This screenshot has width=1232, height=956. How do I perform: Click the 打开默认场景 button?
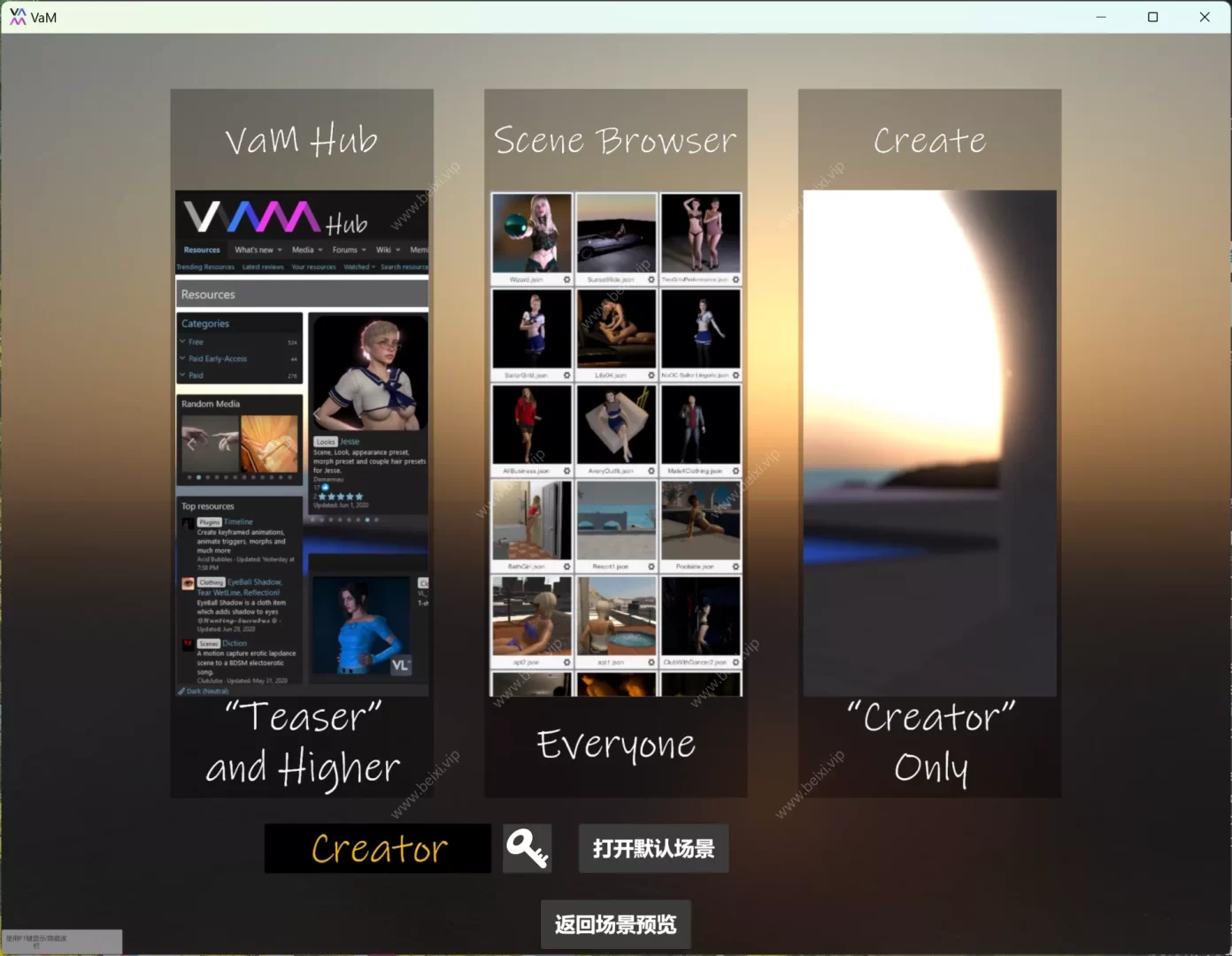coord(654,849)
